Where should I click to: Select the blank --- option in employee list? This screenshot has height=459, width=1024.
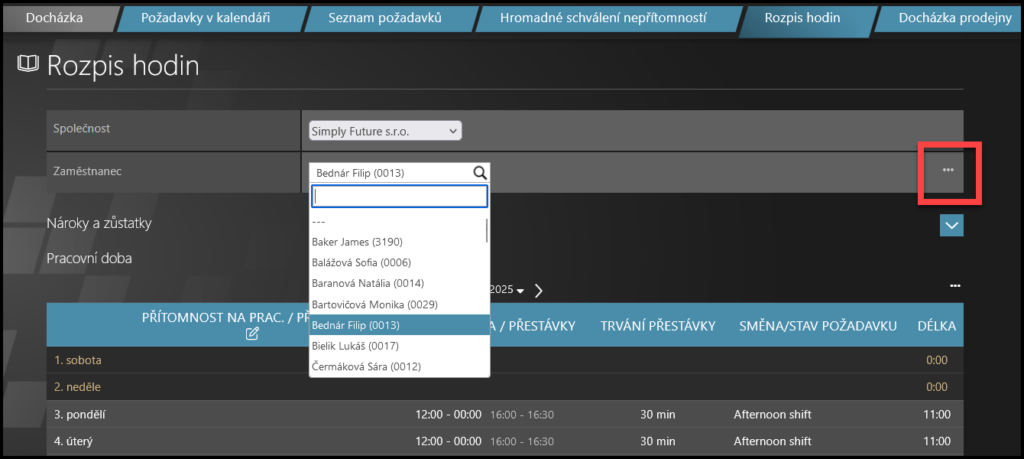click(320, 221)
